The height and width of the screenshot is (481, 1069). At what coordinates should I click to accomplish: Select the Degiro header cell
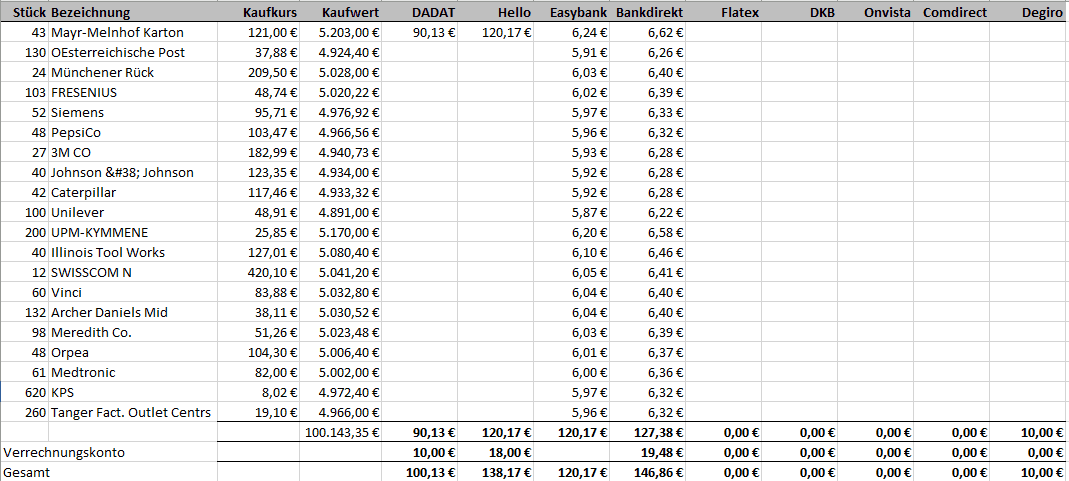point(1029,12)
